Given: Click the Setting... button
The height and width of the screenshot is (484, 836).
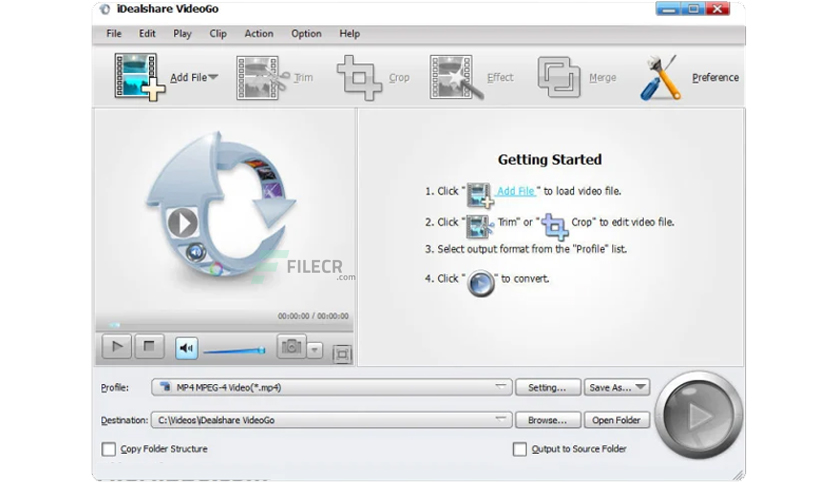Looking at the screenshot, I should coord(548,387).
